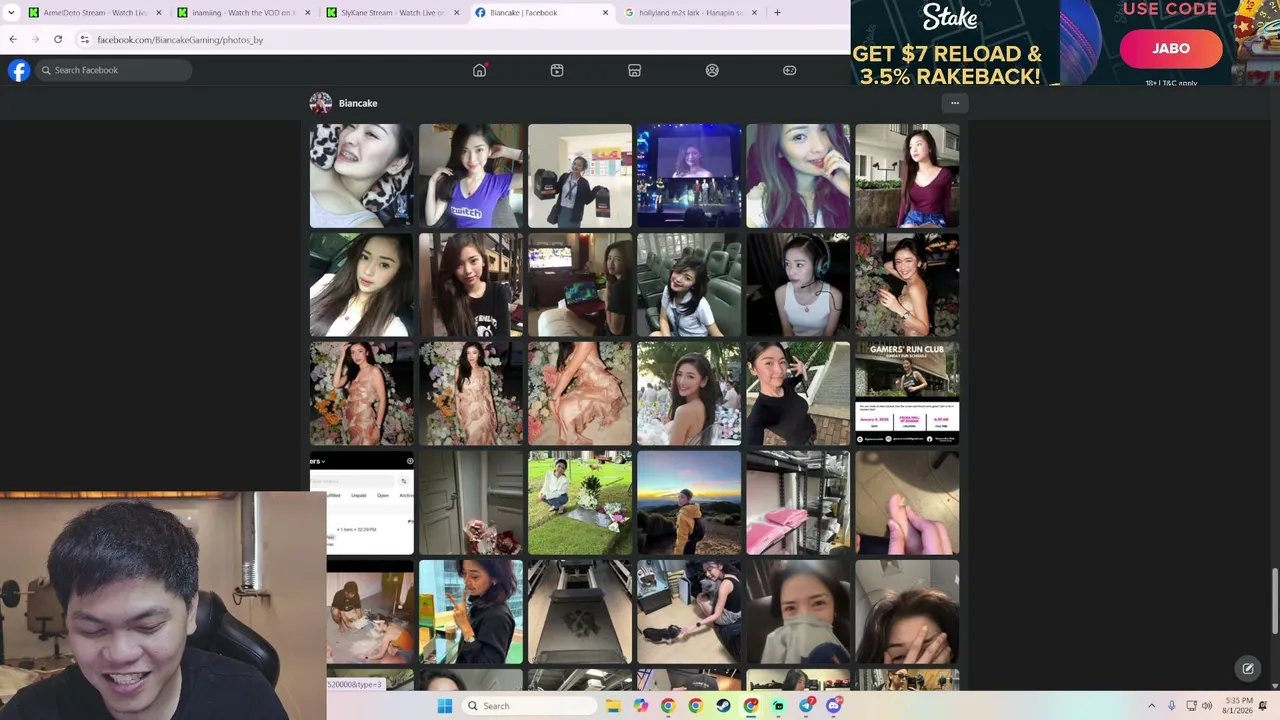Switch to the hollyland m2s lark tab
Viewport: 1280px width, 720px height.
[x=690, y=13]
